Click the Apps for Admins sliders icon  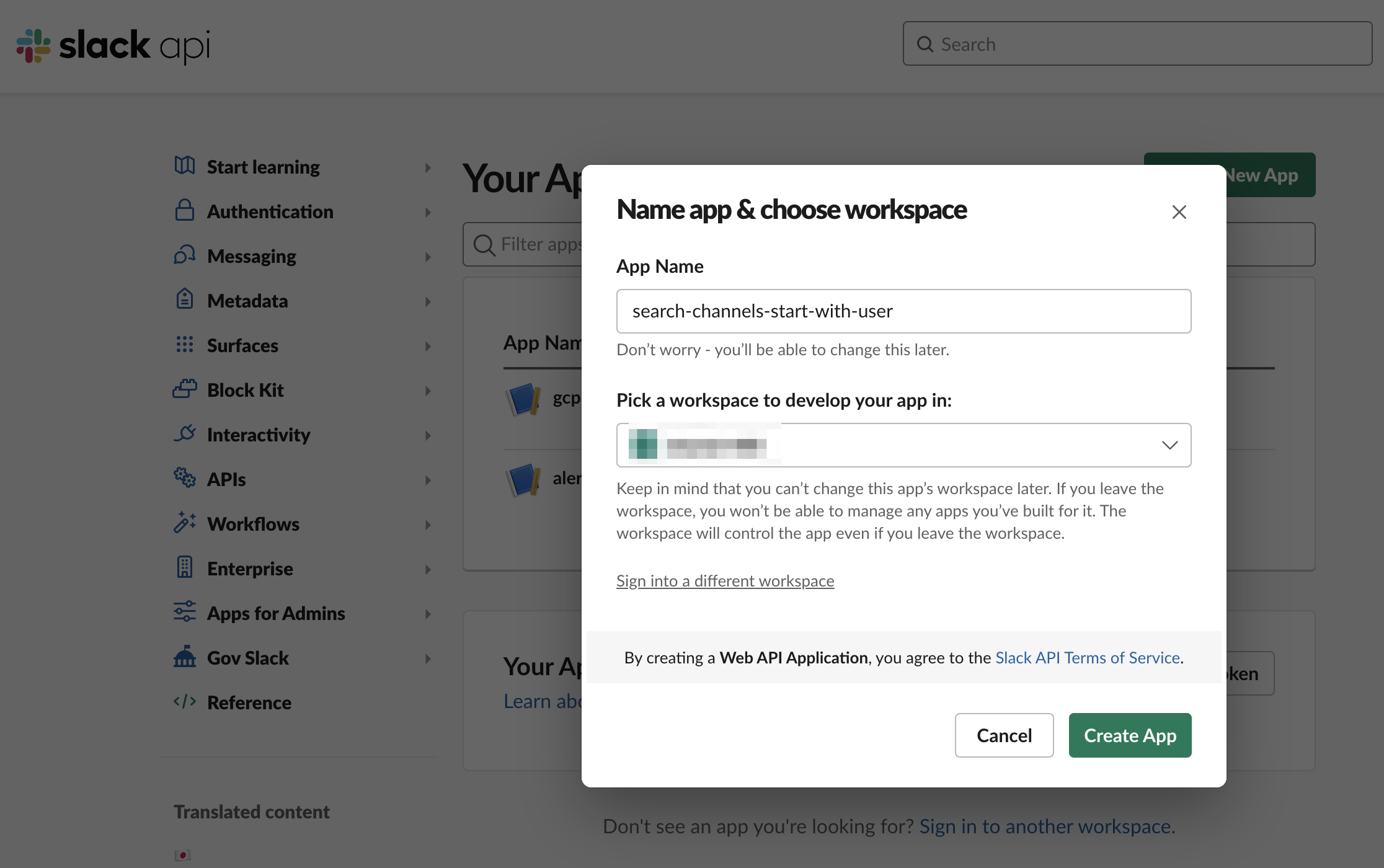[185, 612]
